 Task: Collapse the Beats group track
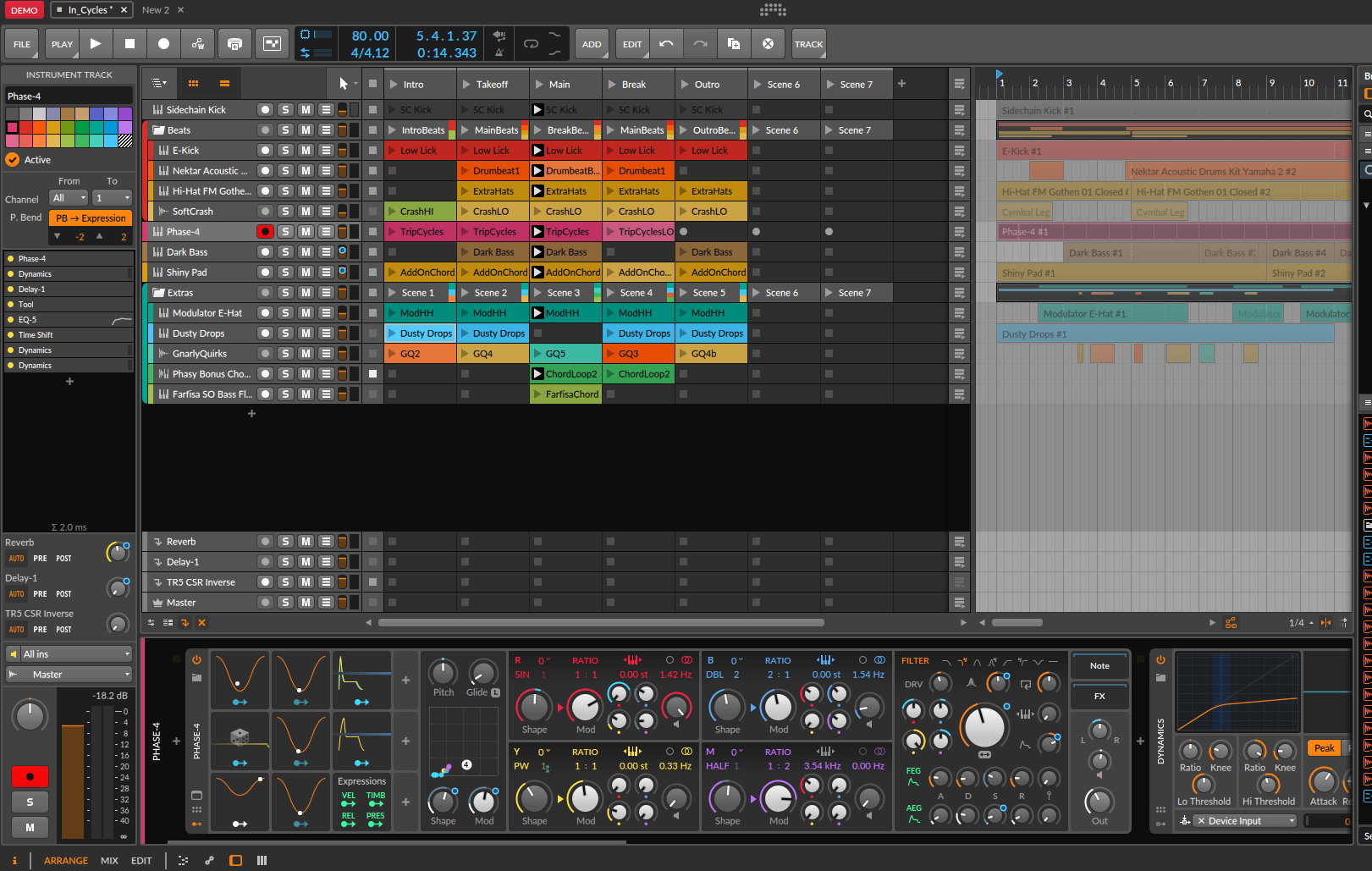click(x=158, y=130)
